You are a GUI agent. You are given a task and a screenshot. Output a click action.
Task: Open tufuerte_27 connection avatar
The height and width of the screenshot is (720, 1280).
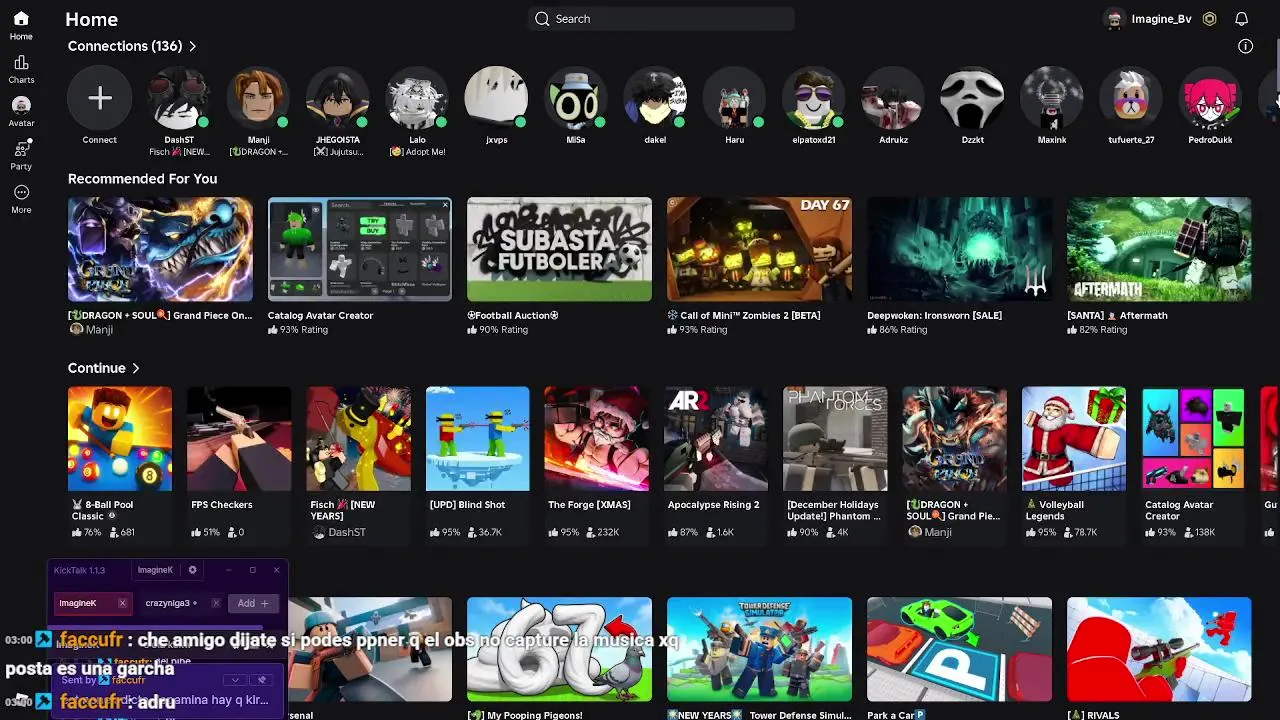(x=1131, y=98)
